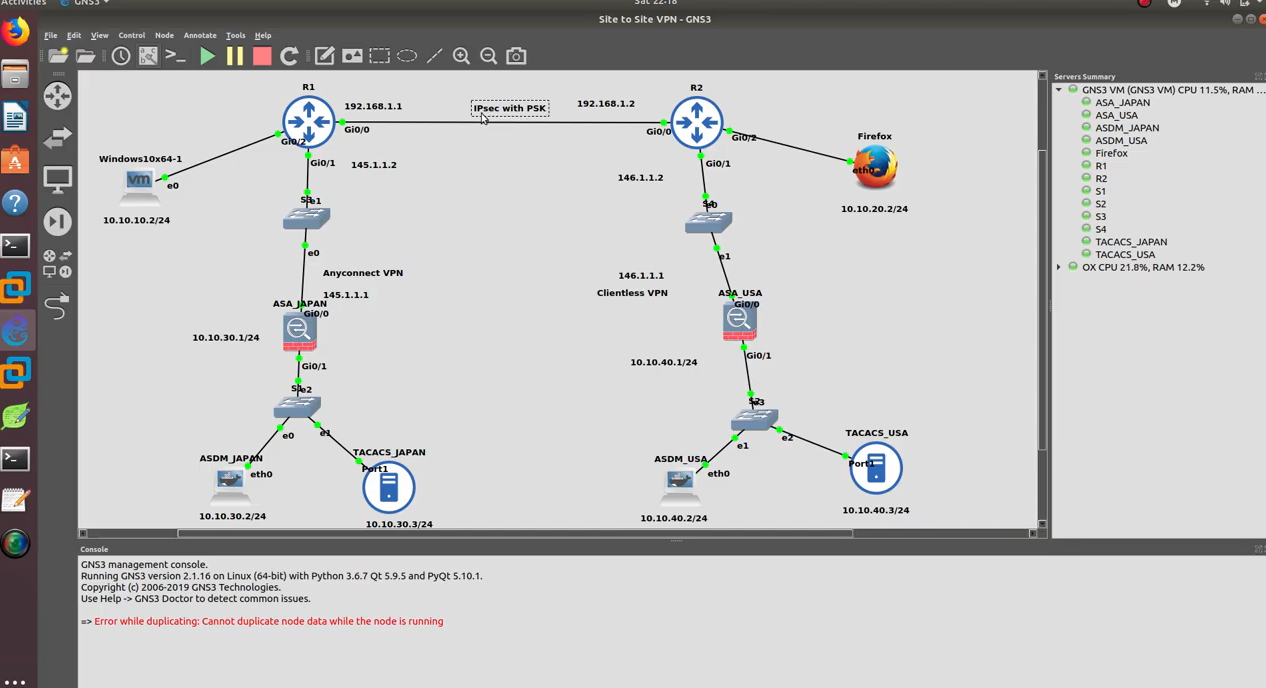Select the Firefox node on canvas

pyautogui.click(x=874, y=167)
